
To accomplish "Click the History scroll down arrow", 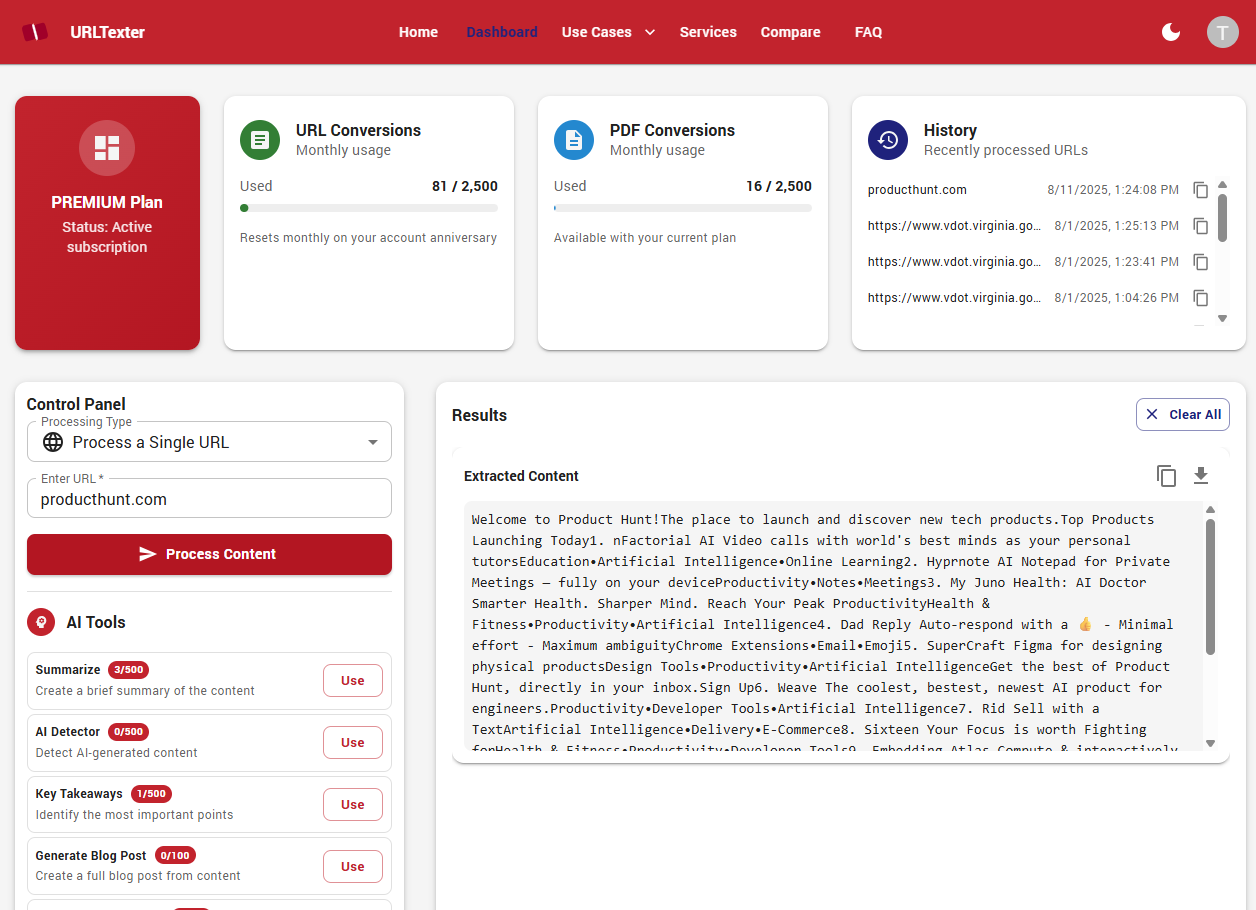I will click(1222, 318).
